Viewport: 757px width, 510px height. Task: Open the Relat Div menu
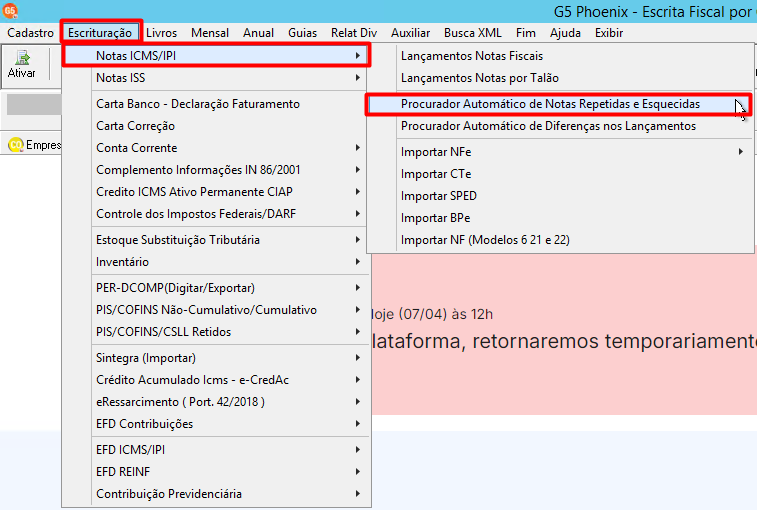354,33
